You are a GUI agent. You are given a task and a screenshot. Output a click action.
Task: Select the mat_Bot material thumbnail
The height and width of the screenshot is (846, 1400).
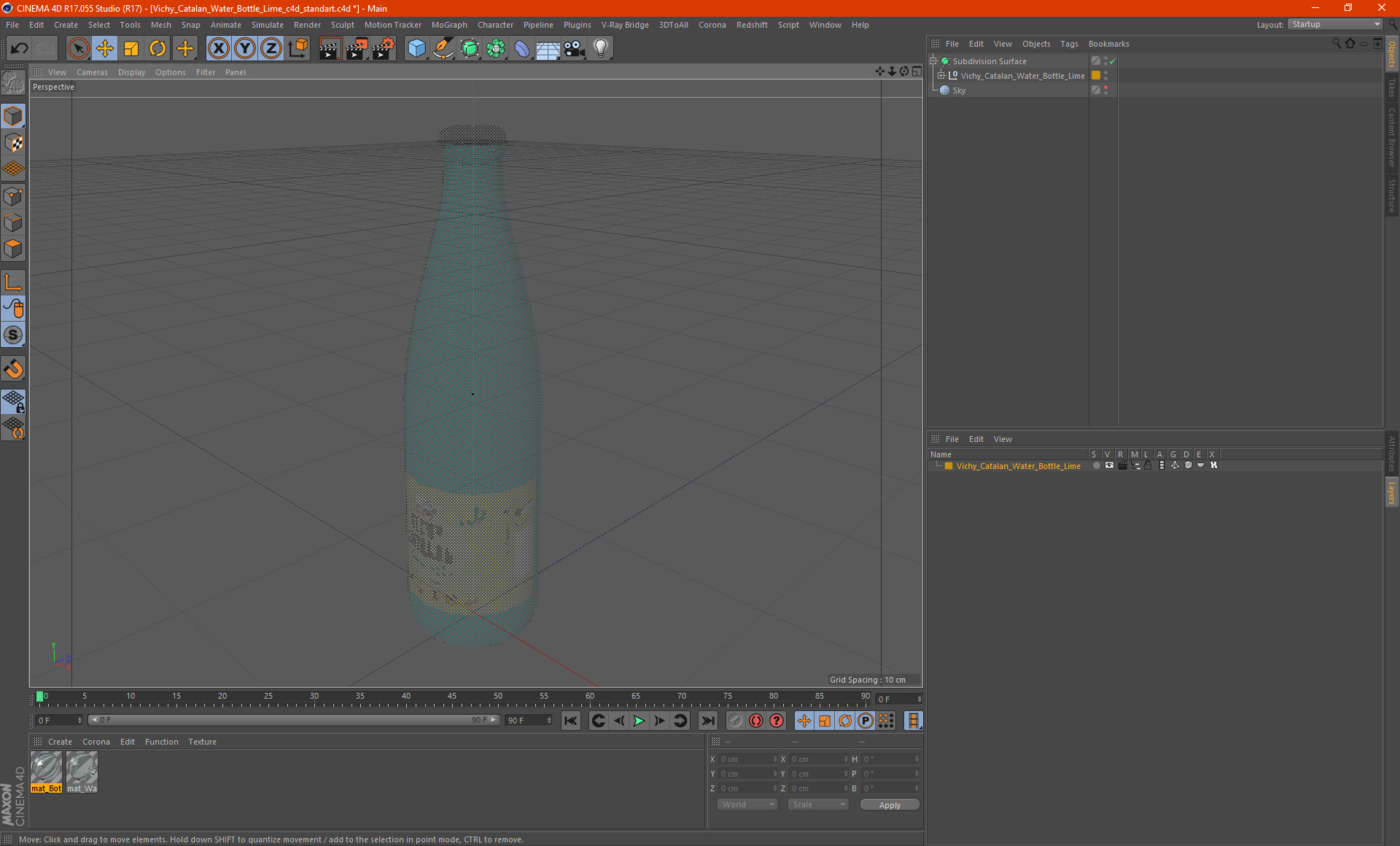(x=46, y=772)
